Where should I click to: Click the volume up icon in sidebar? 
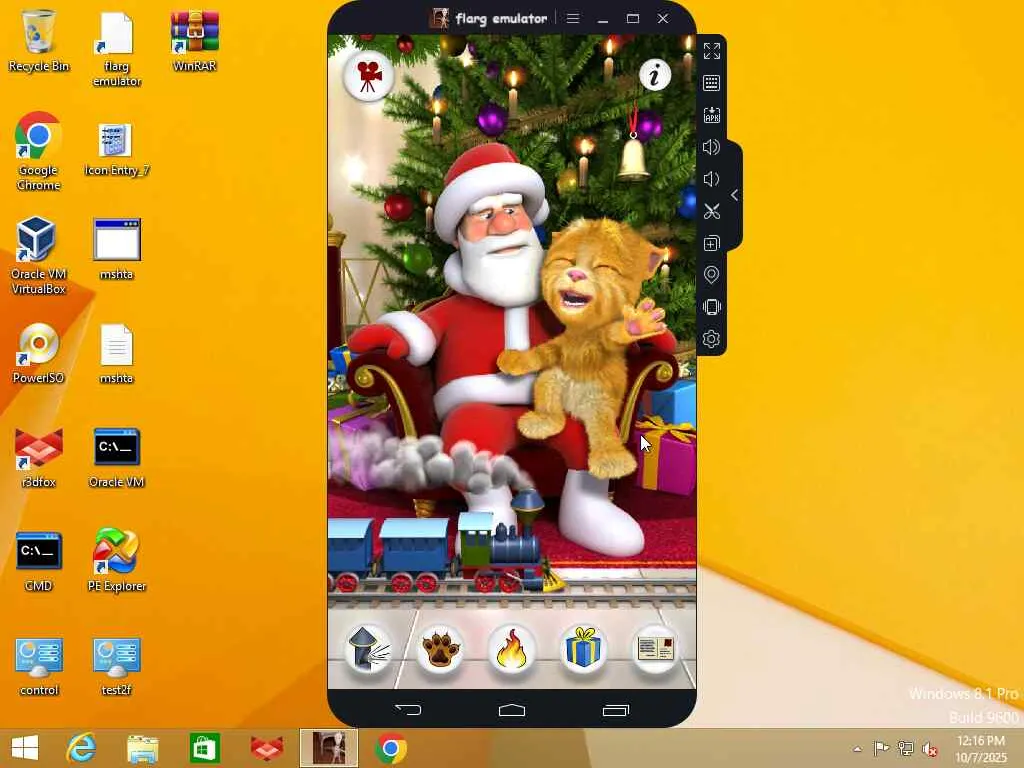click(711, 147)
